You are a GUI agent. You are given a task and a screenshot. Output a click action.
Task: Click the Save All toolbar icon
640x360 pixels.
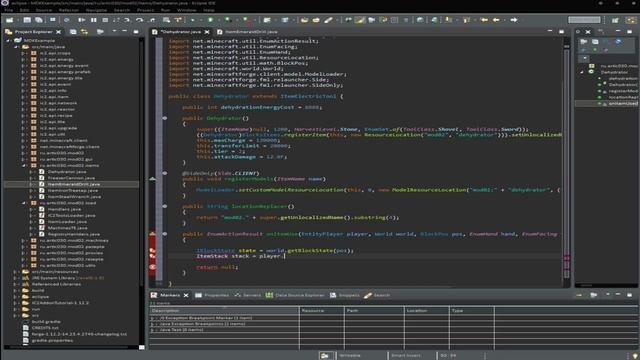(39, 20)
